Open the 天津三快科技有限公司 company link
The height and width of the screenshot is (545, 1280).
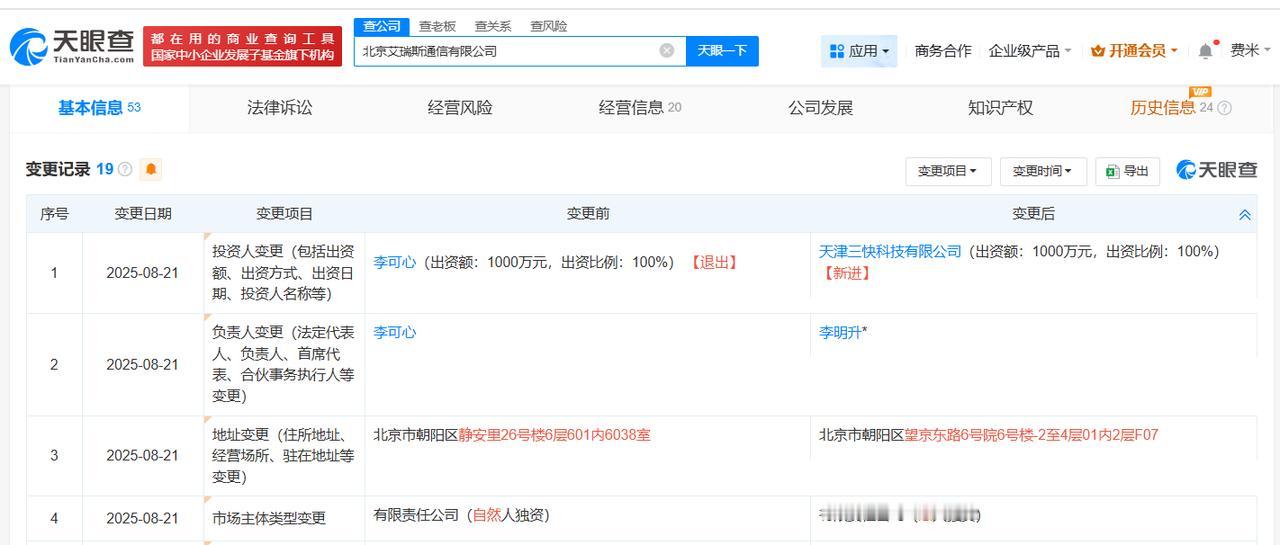click(890, 251)
